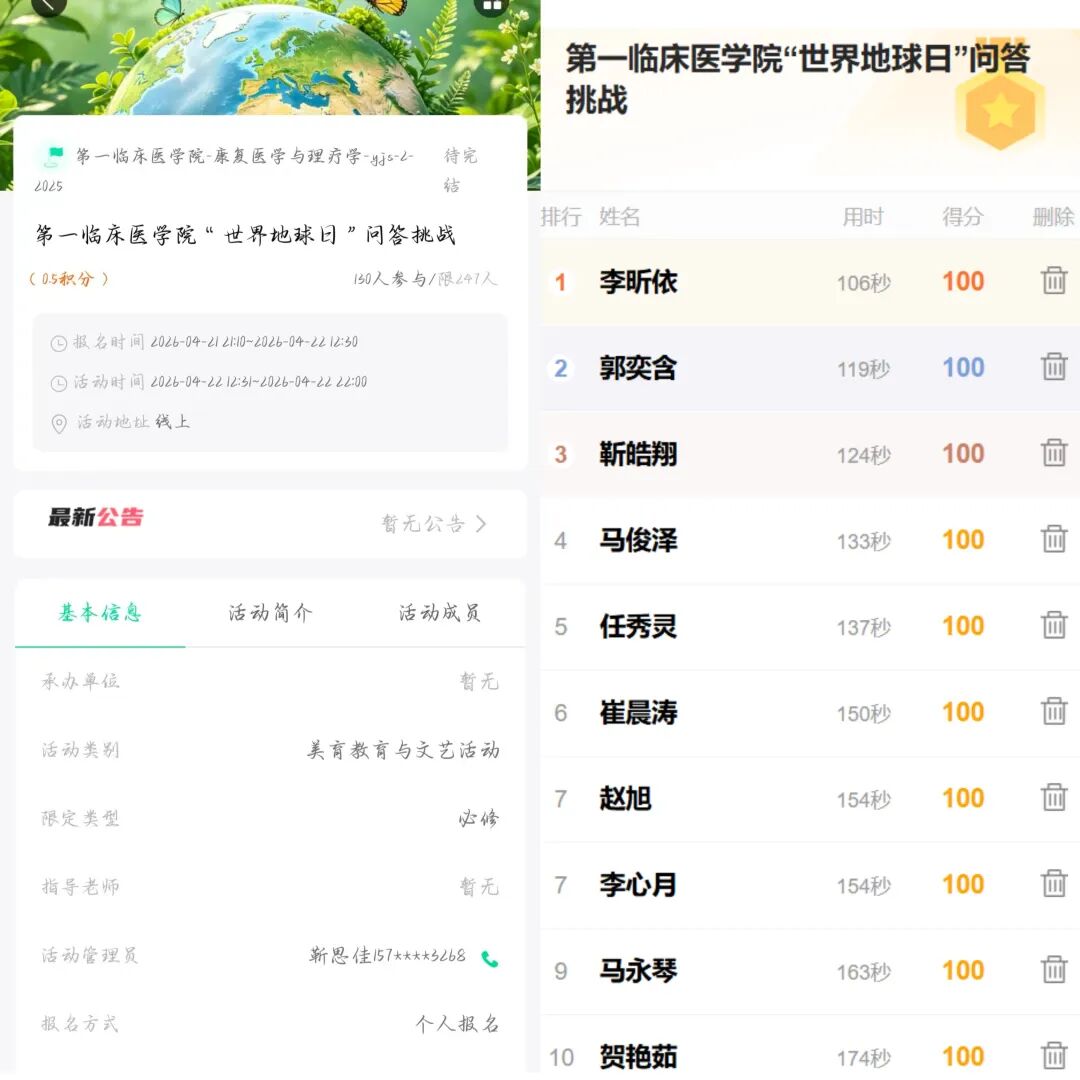The width and height of the screenshot is (1080, 1080).
Task: Select the name 贺艳茹
Action: 638,1057
